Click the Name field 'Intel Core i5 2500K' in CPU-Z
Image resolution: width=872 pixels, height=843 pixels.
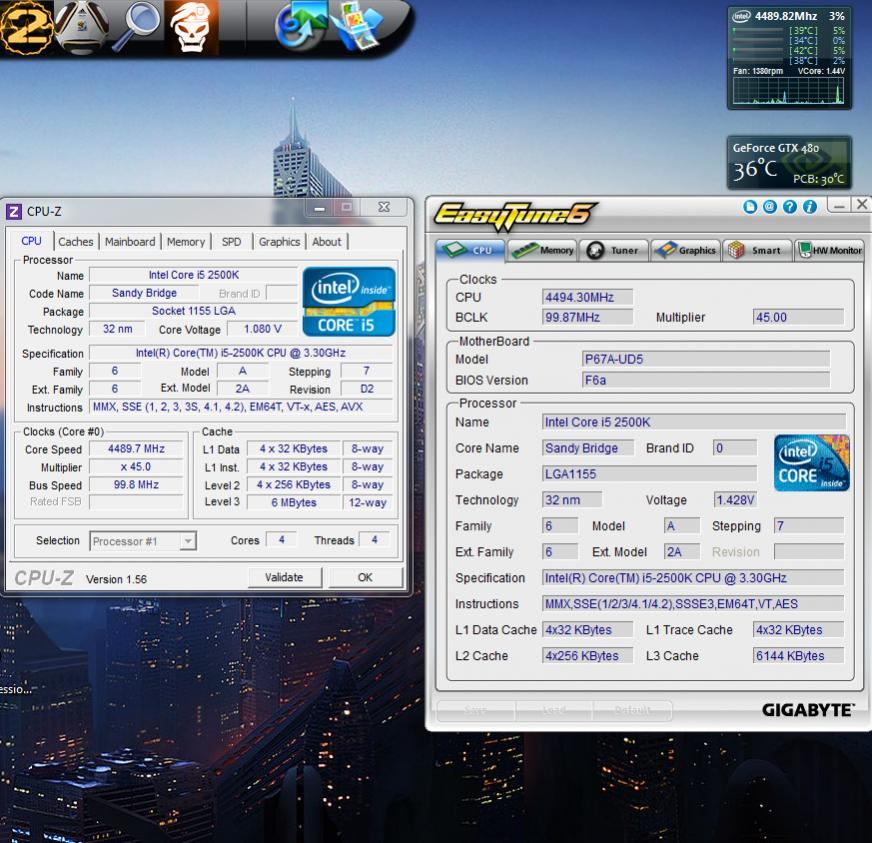tap(194, 275)
